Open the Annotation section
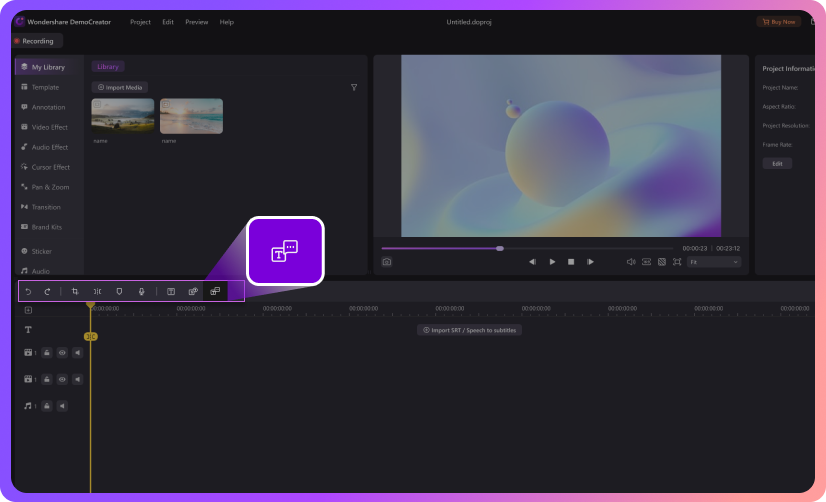Screen dimensions: 826x502 [x=48, y=107]
